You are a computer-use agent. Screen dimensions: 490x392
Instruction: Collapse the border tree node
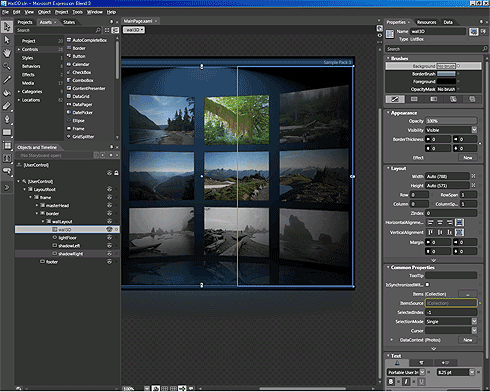(37, 213)
